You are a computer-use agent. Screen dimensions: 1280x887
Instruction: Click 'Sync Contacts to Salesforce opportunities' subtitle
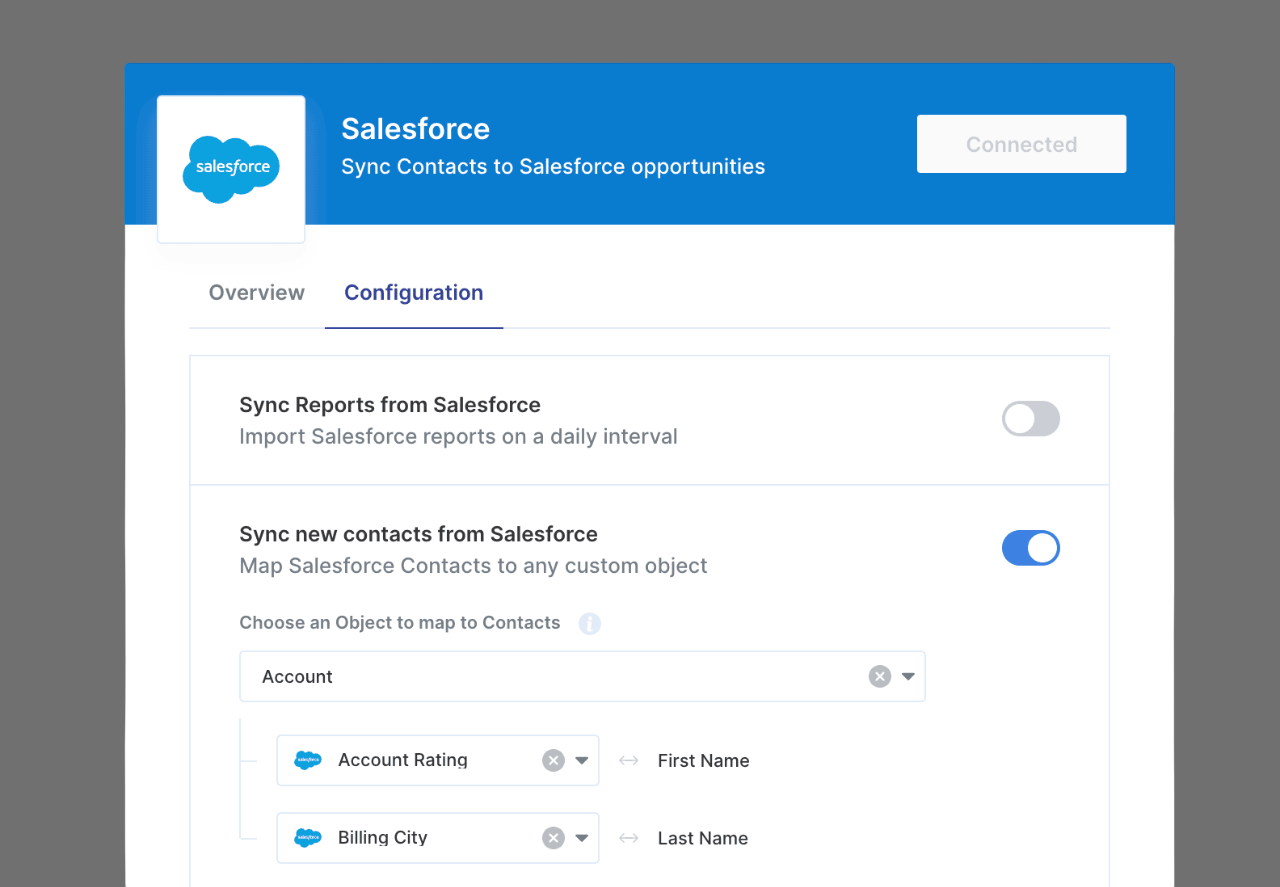coord(553,167)
